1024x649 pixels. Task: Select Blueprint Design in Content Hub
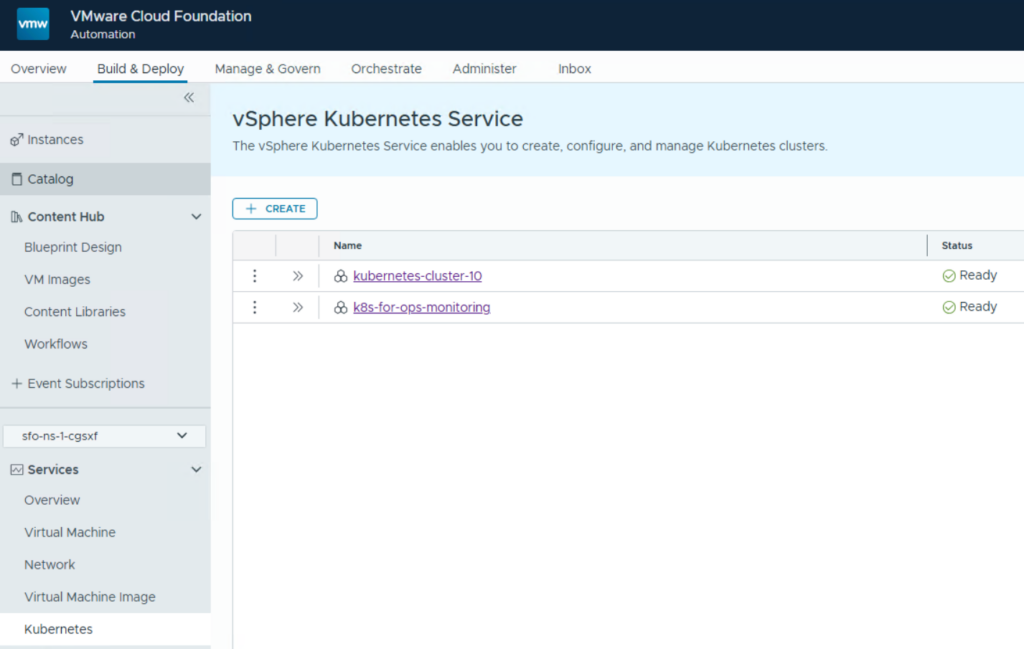(73, 248)
